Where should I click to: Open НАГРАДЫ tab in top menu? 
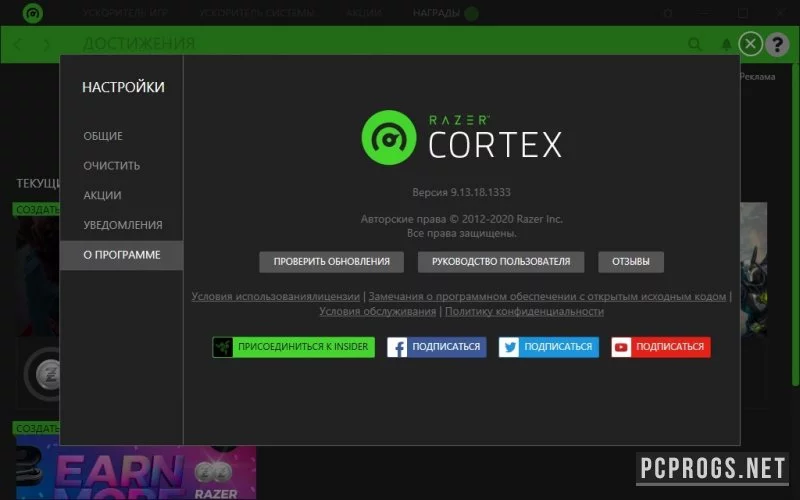(x=436, y=13)
